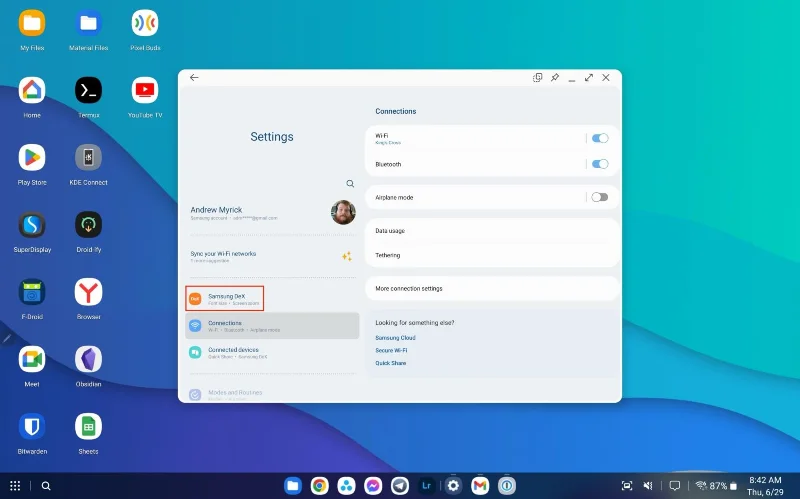Image resolution: width=800 pixels, height=499 pixels.
Task: Open the Connected devices category
Action: pos(272,353)
